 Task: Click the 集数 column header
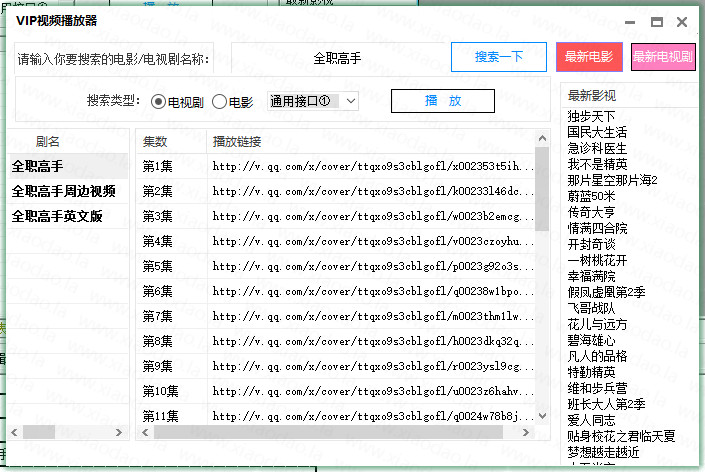(x=156, y=141)
